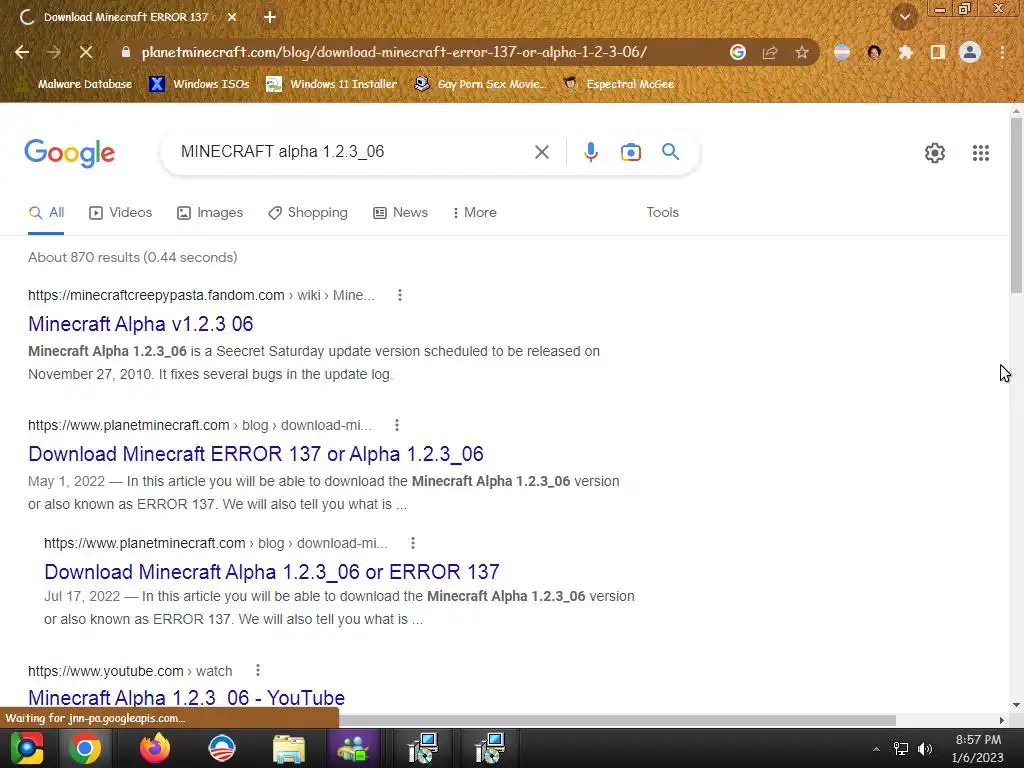Search by image with the camera icon

(631, 152)
